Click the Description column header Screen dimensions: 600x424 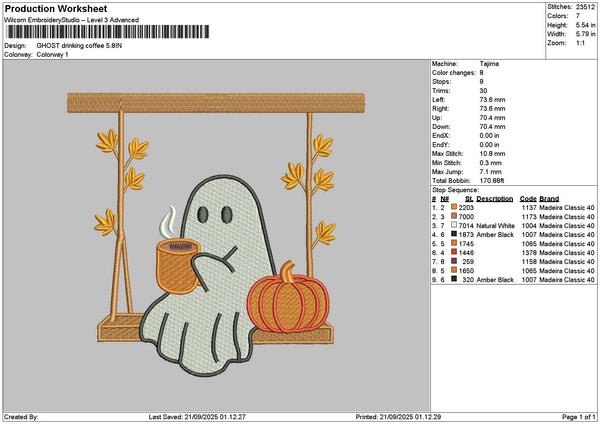click(x=494, y=197)
